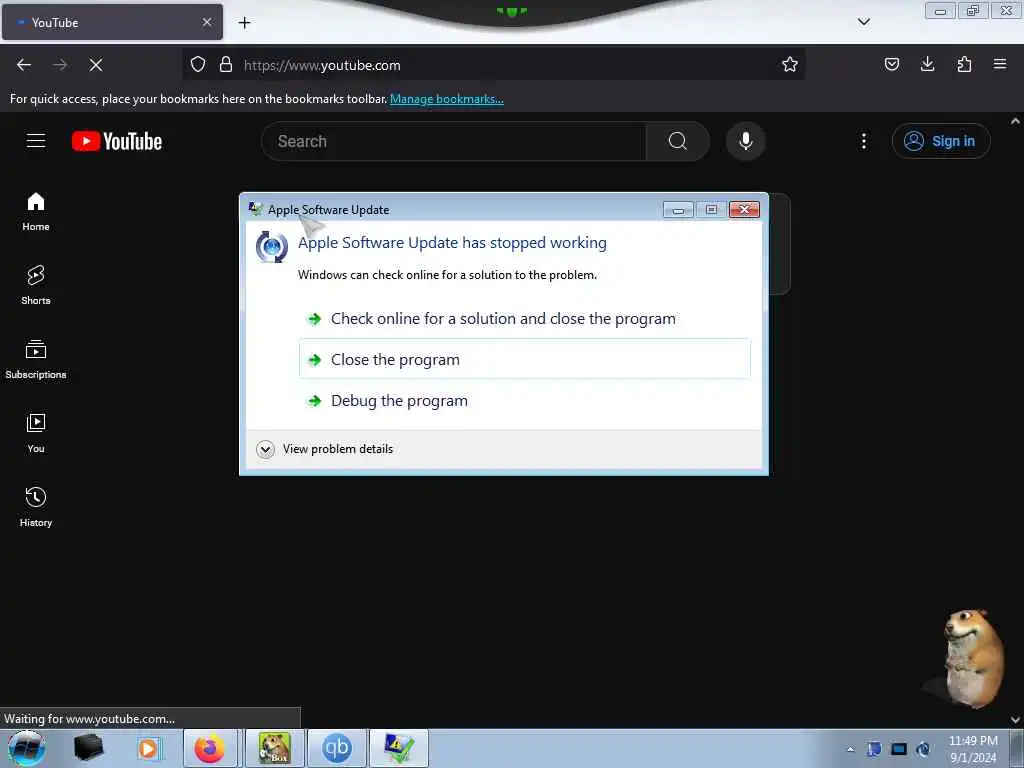The height and width of the screenshot is (768, 1024).
Task: Click the YouTube logo
Action: coord(117,141)
